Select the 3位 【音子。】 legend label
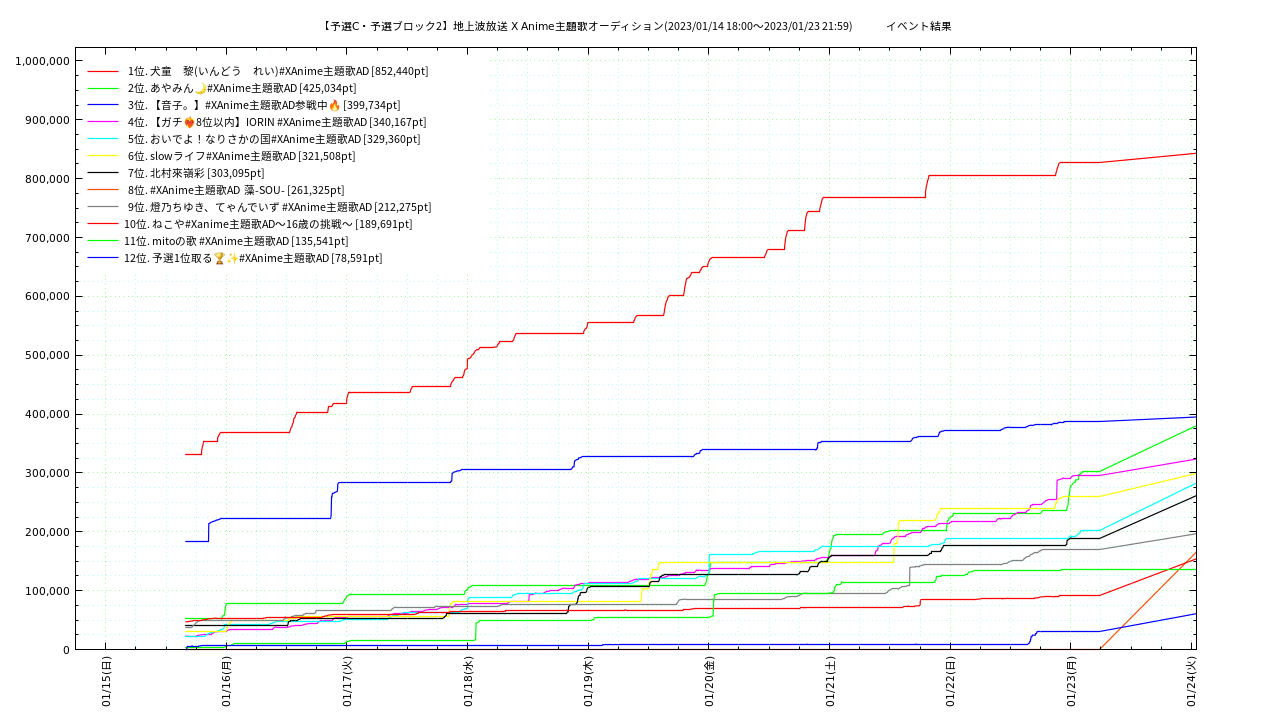The height and width of the screenshot is (720, 1280). point(264,105)
